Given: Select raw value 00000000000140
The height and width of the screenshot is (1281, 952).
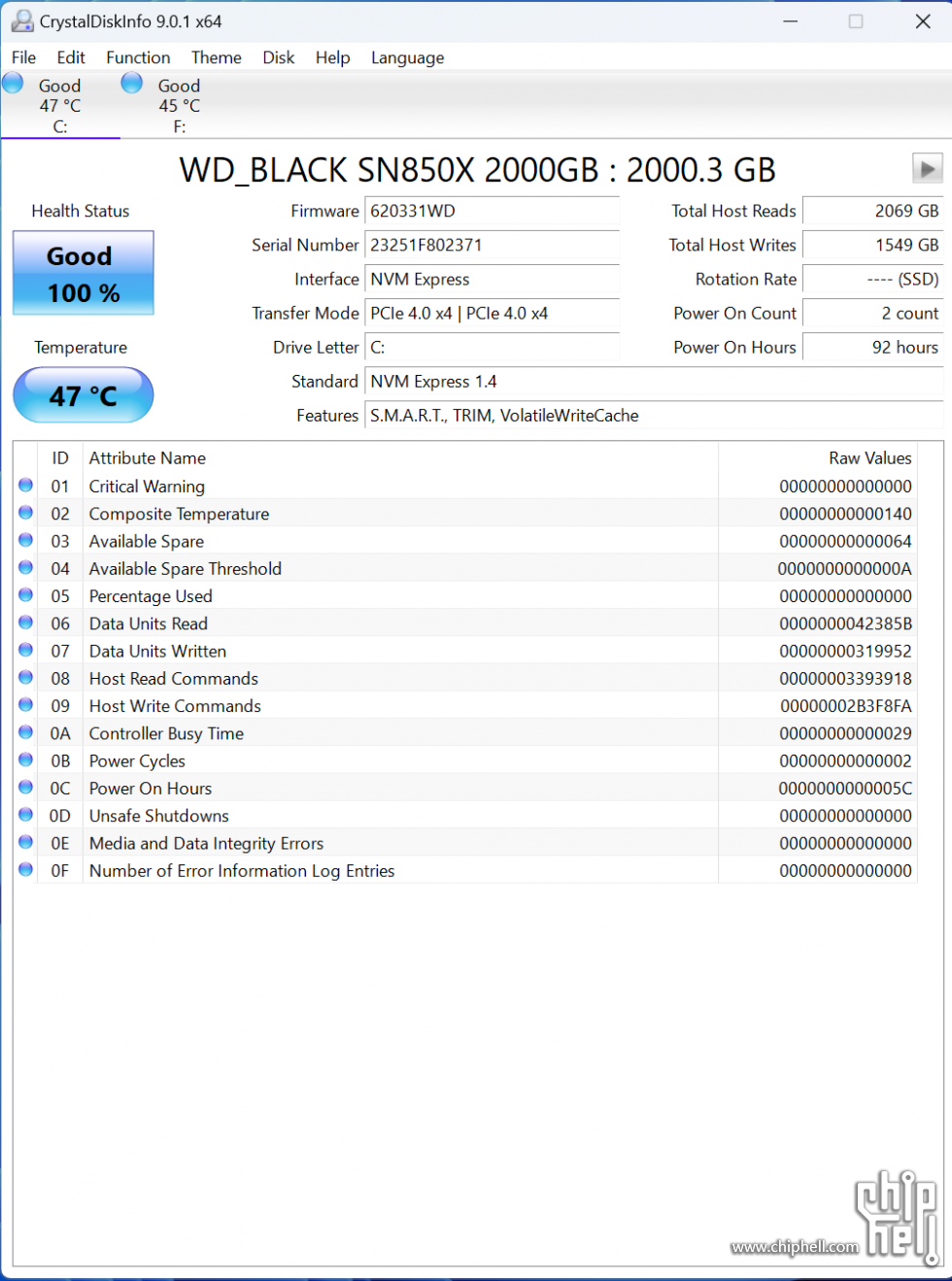Looking at the screenshot, I should pyautogui.click(x=845, y=514).
